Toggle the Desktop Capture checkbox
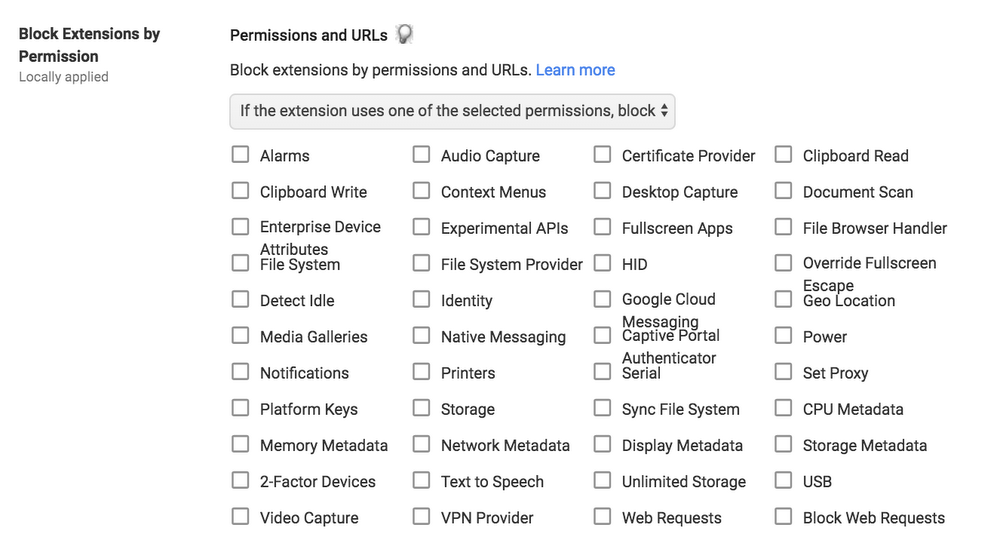This screenshot has height=537, width=1000. (x=602, y=191)
